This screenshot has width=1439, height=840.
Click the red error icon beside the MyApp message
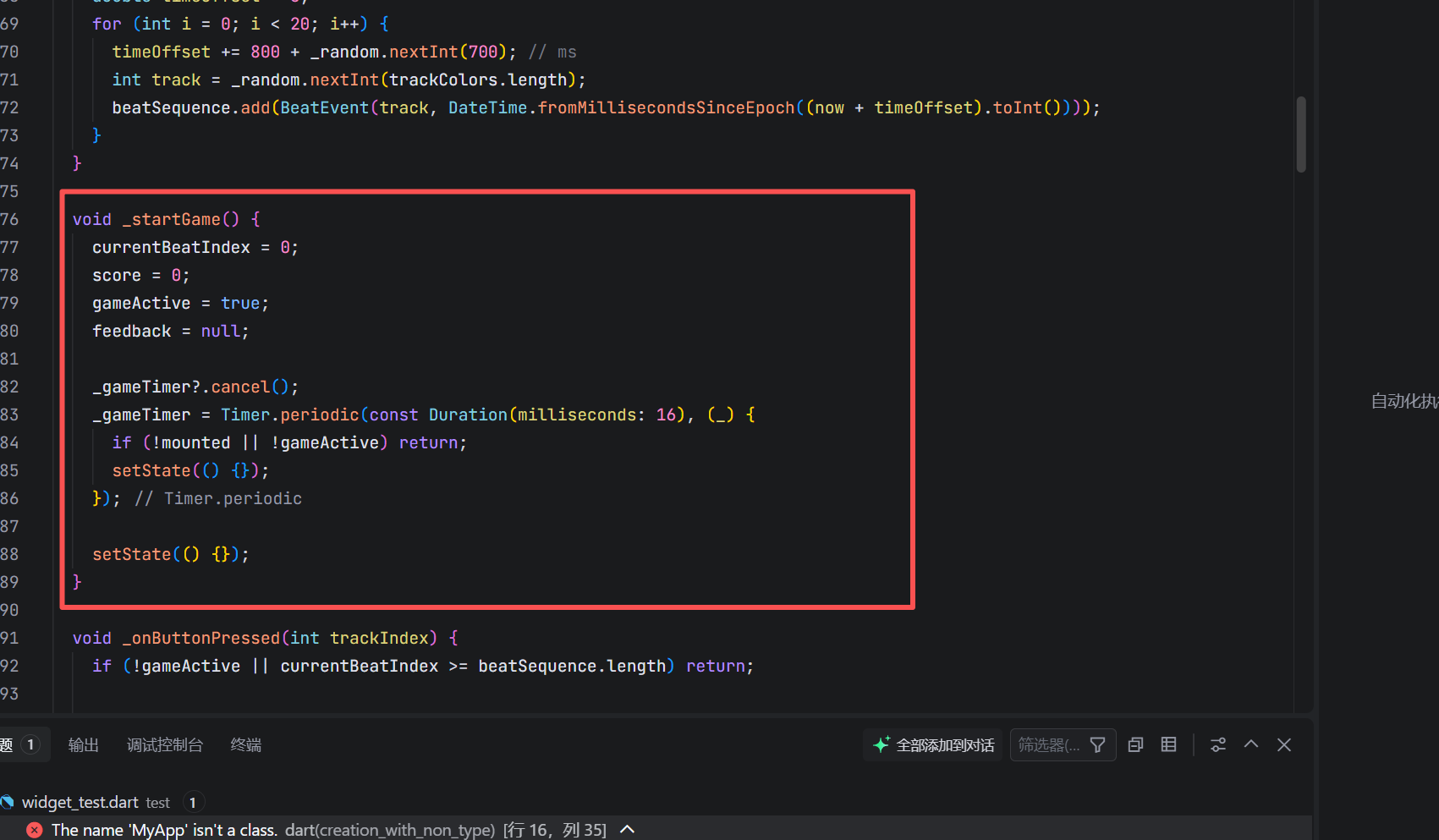pyautogui.click(x=35, y=830)
